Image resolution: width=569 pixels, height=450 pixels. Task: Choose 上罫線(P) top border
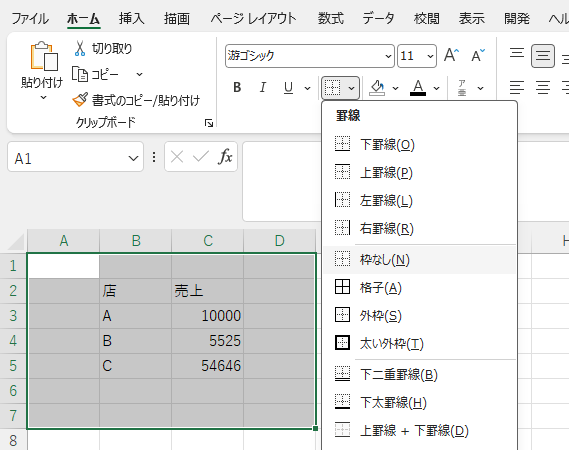419,172
